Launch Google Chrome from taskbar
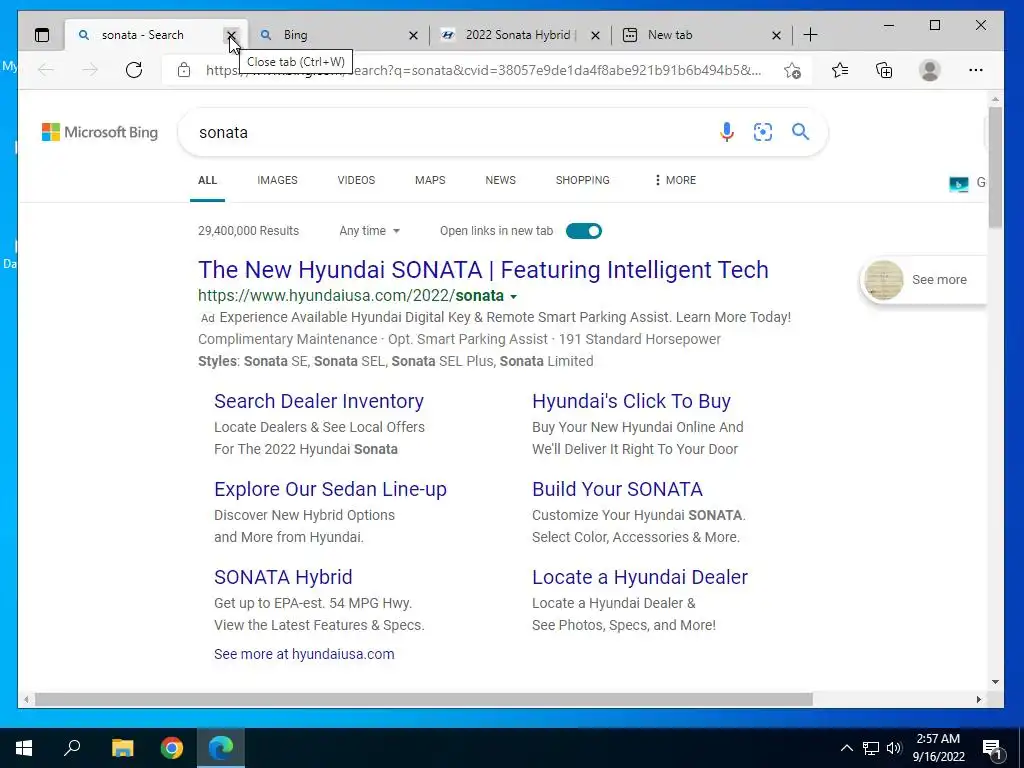 172,748
